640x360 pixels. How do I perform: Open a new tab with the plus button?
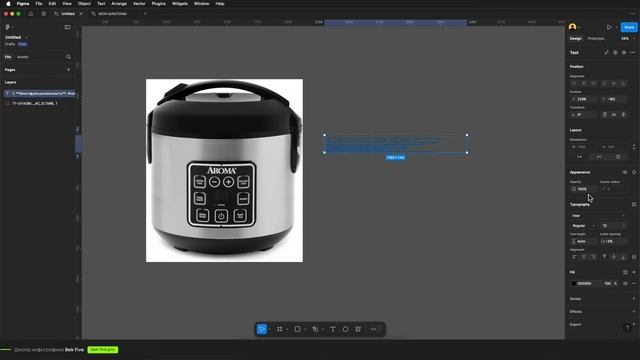click(145, 13)
